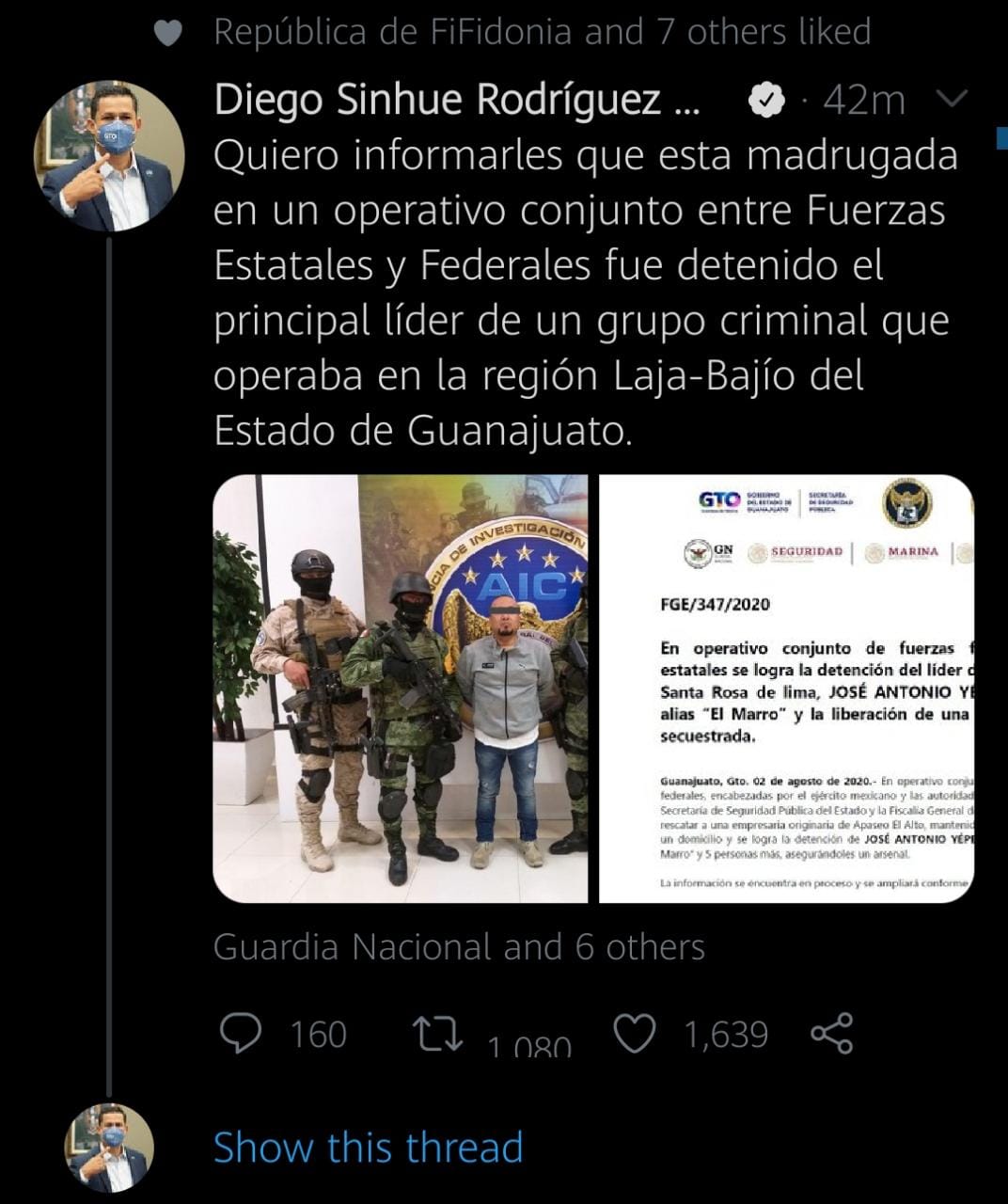
Task: Open the tweet text about Laja-Bajío arrest
Action: (x=586, y=293)
